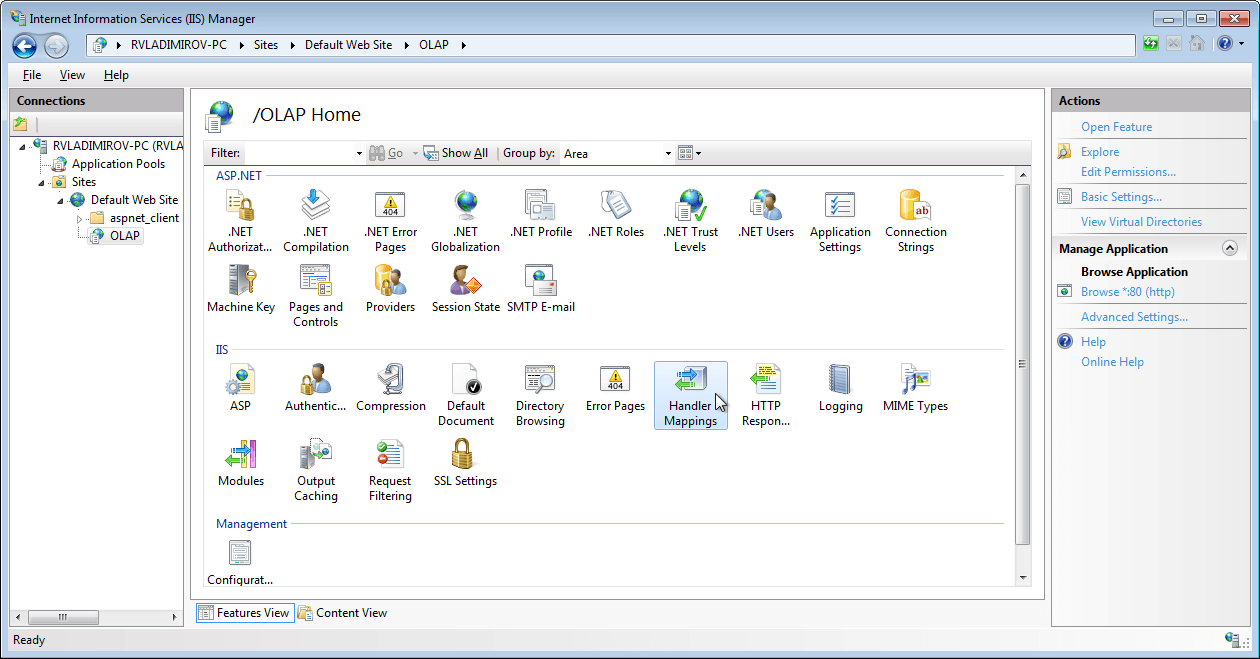Open Request Filtering
The image size is (1260, 659).
pyautogui.click(x=389, y=465)
